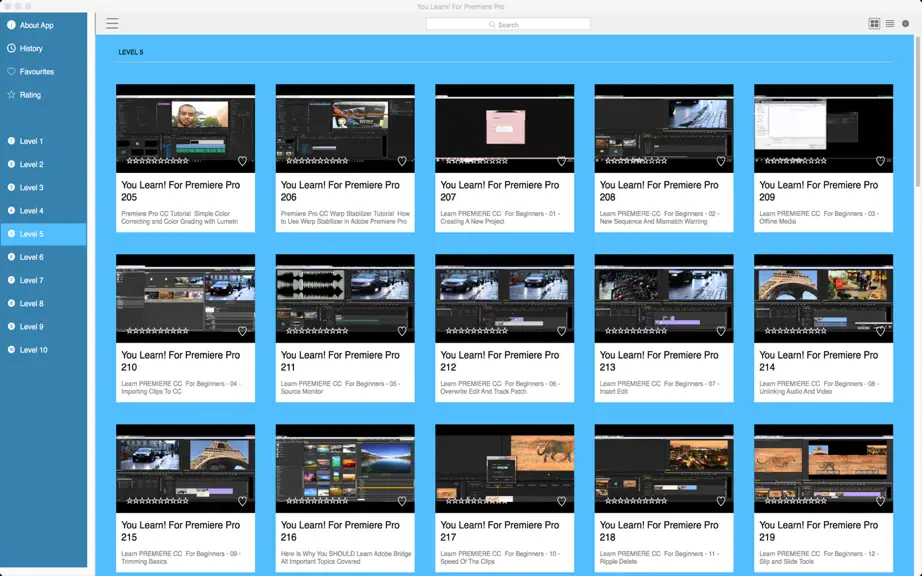Open Favourites in sidebar
The width and height of the screenshot is (922, 576).
point(44,72)
